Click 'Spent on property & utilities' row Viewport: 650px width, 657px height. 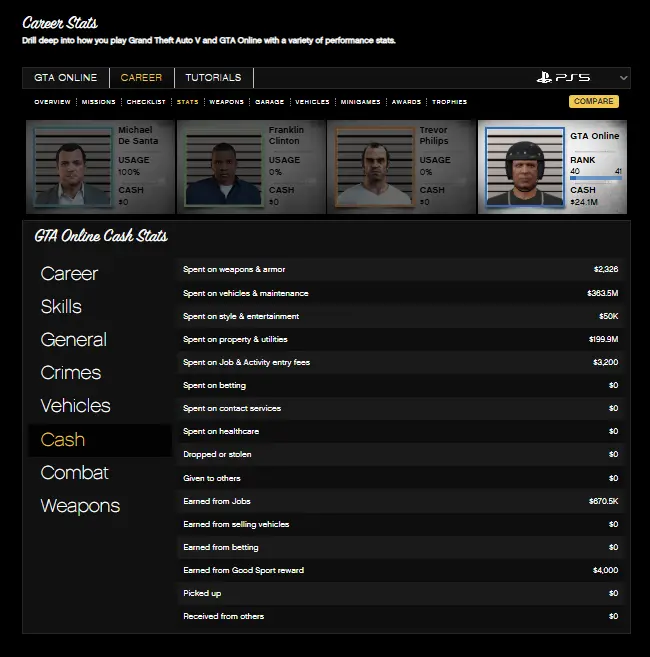coord(401,339)
